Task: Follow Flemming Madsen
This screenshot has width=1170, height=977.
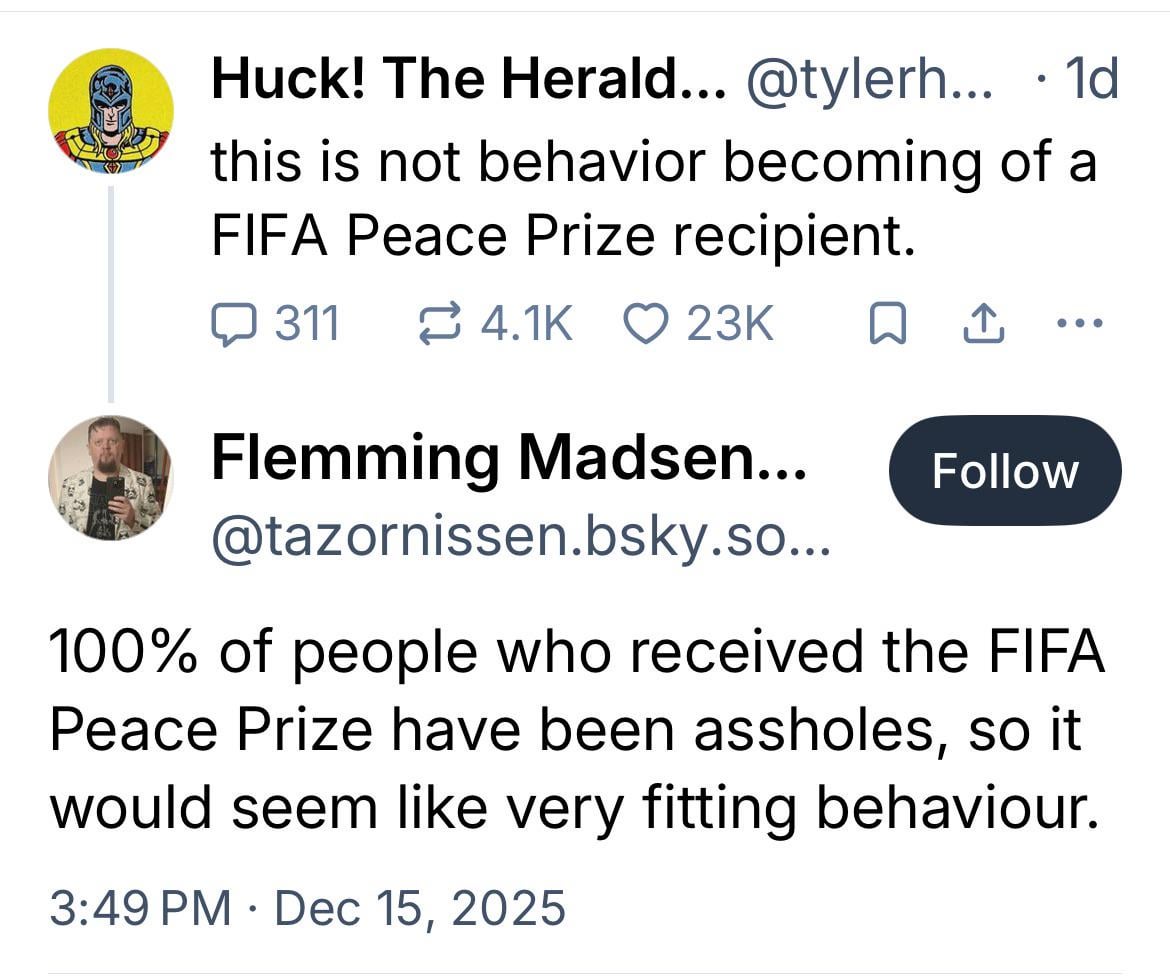Action: point(1004,471)
